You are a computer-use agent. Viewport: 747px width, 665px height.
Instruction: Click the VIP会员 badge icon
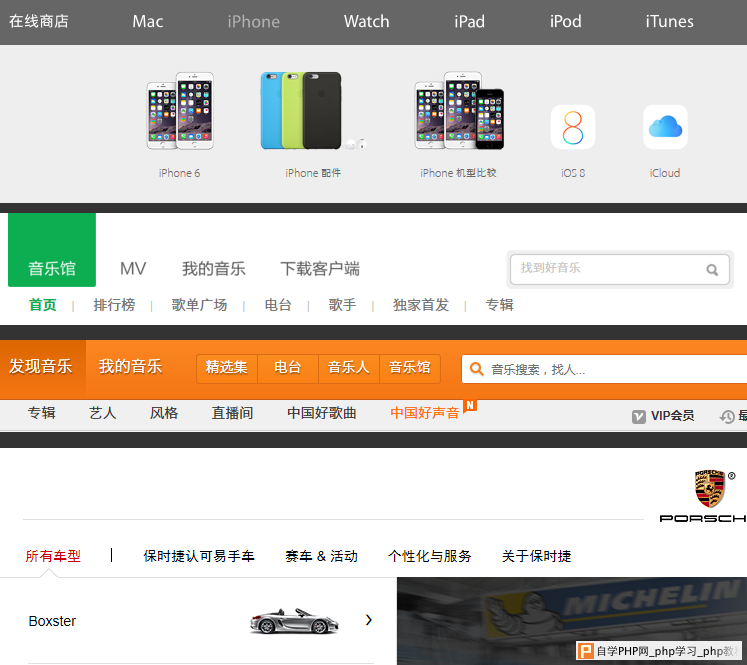(638, 416)
